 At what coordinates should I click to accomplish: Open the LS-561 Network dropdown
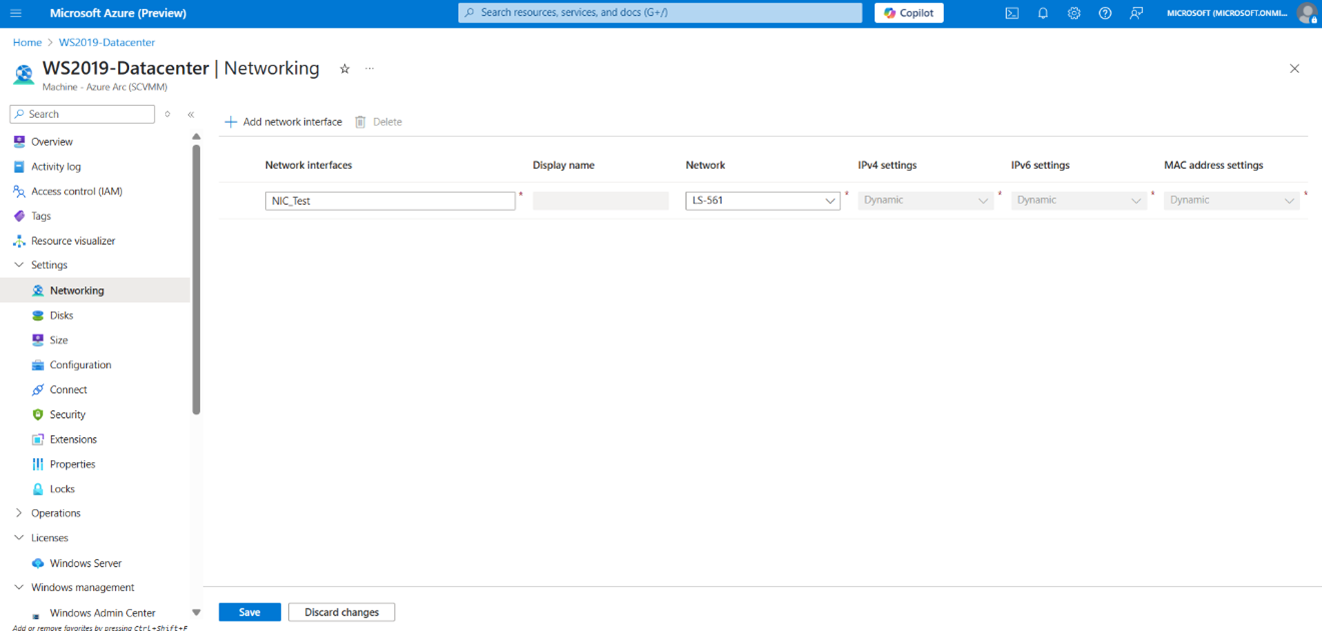coord(763,200)
